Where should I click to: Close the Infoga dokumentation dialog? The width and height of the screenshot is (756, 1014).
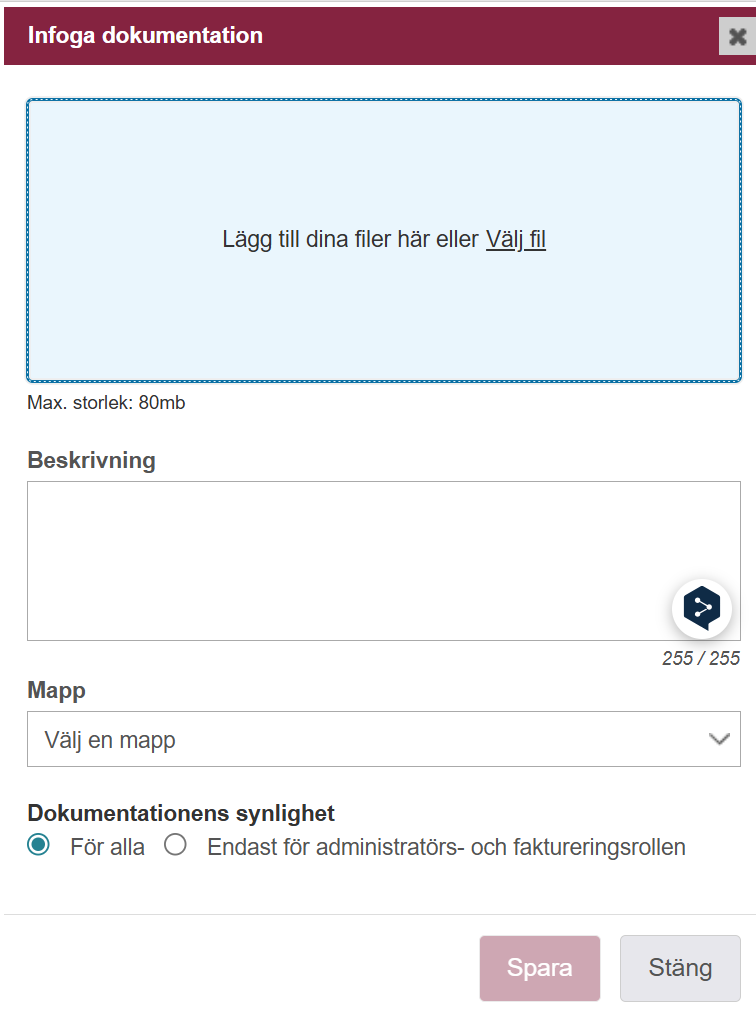coord(737,37)
